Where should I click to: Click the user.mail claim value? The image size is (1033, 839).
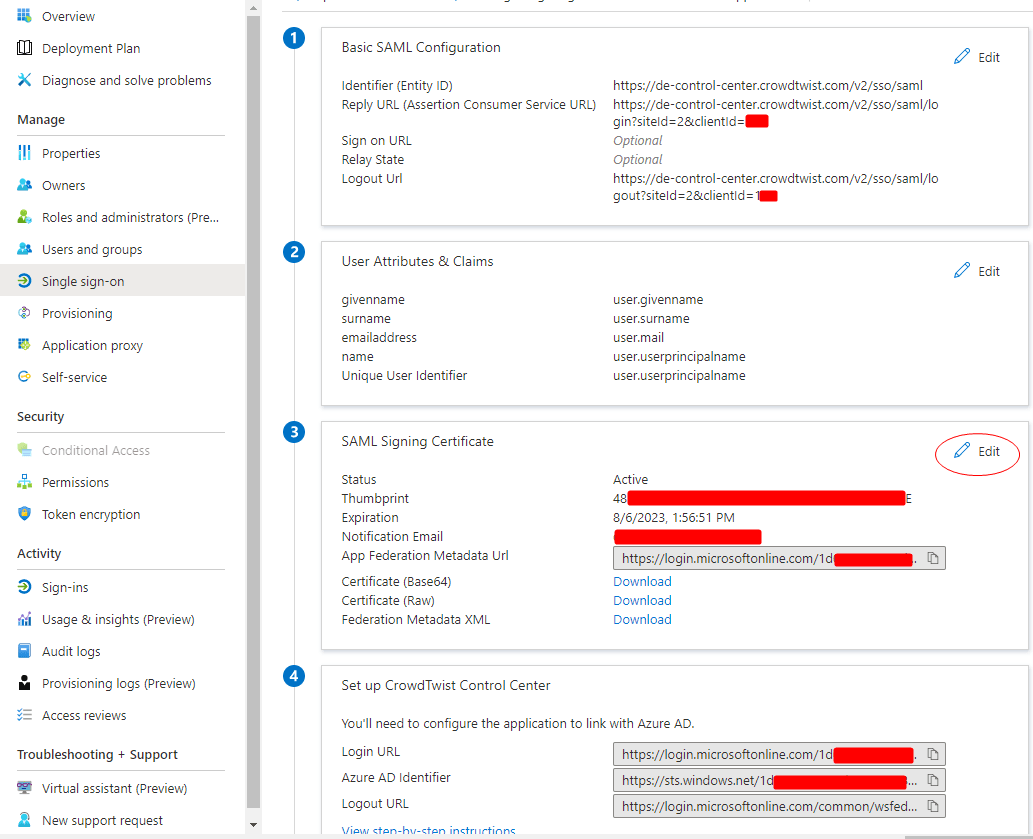pos(638,338)
